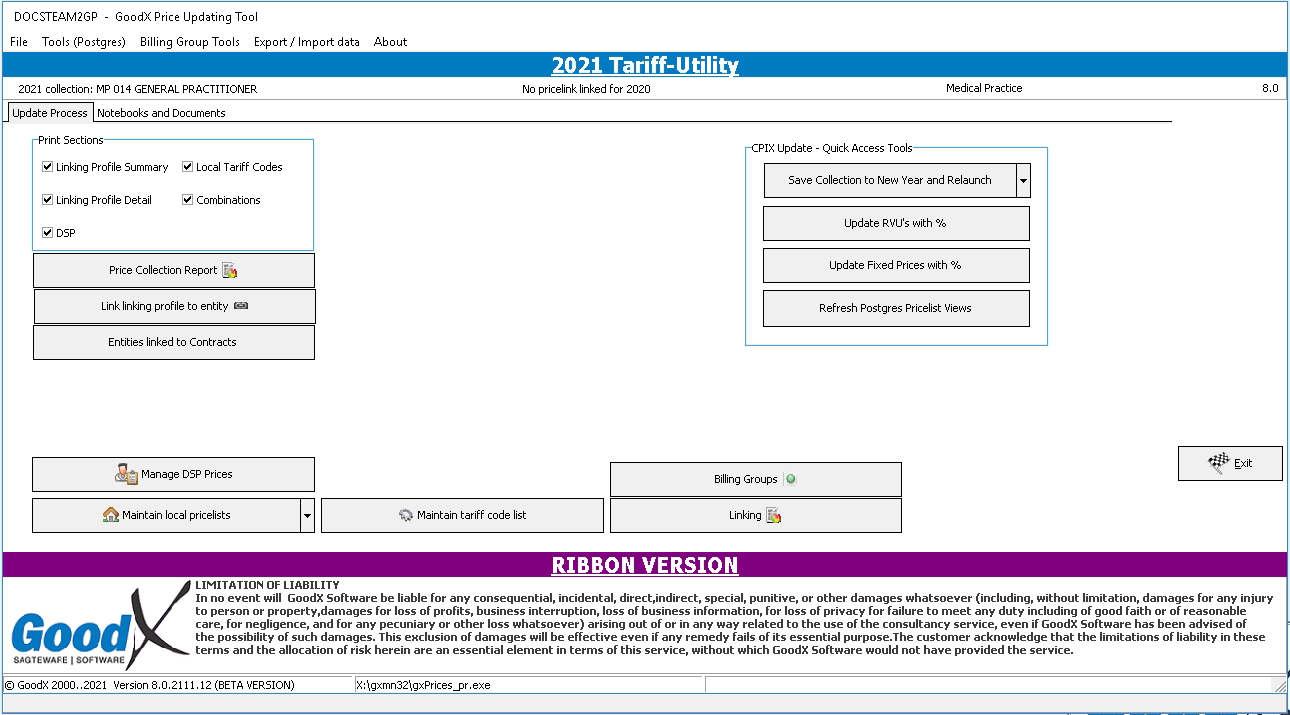
Task: Click the '2021 collection: MP 014 GENERAL PRACTITIONER' text
Action: [x=138, y=89]
